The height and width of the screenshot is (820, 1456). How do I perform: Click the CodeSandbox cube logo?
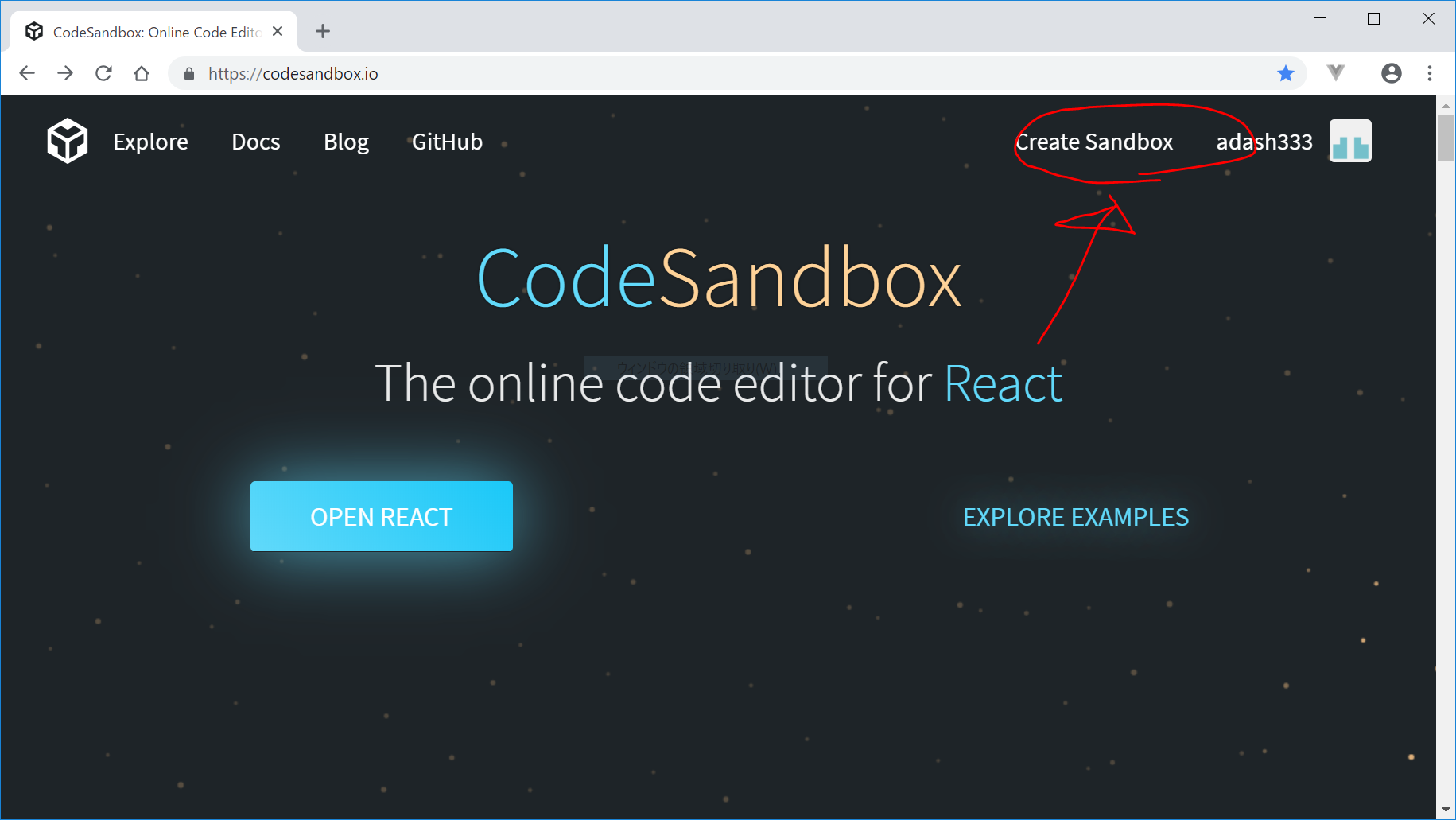coord(67,141)
